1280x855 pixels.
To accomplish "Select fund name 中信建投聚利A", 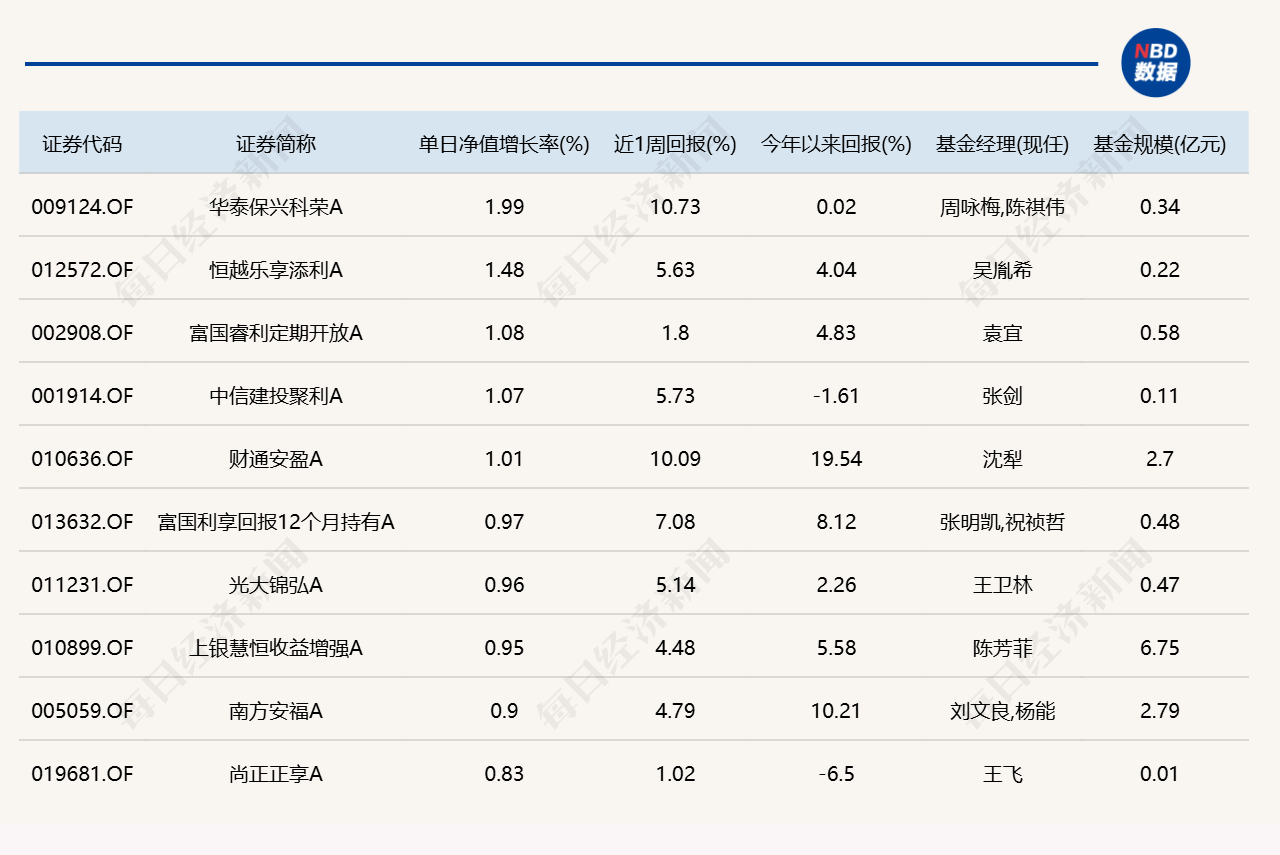I will [276, 396].
